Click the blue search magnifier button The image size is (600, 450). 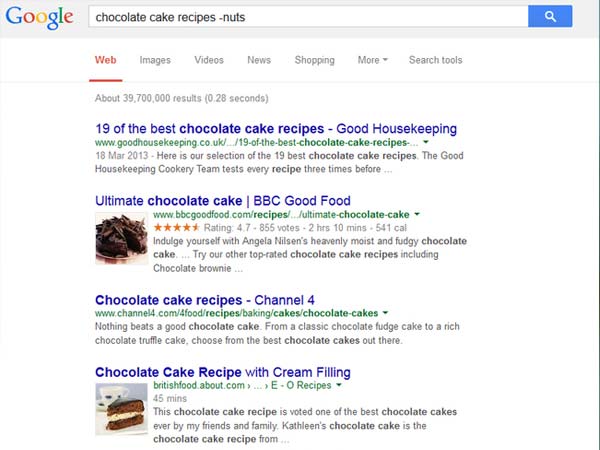tap(550, 16)
